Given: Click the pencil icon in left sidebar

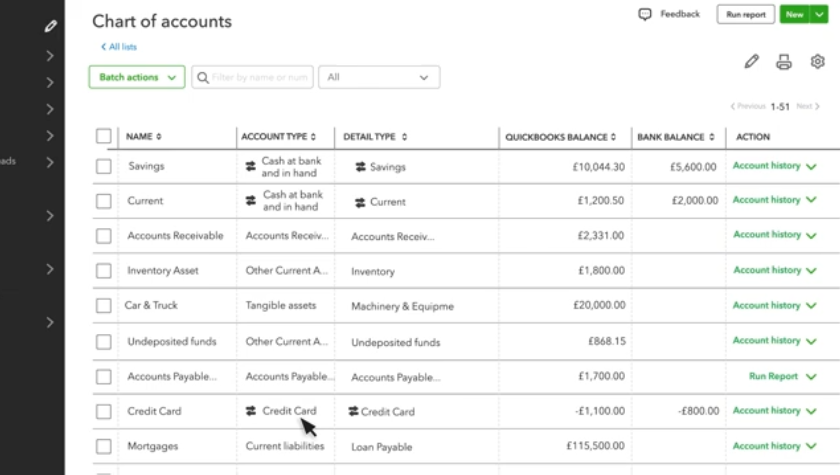Looking at the screenshot, I should coord(51,26).
